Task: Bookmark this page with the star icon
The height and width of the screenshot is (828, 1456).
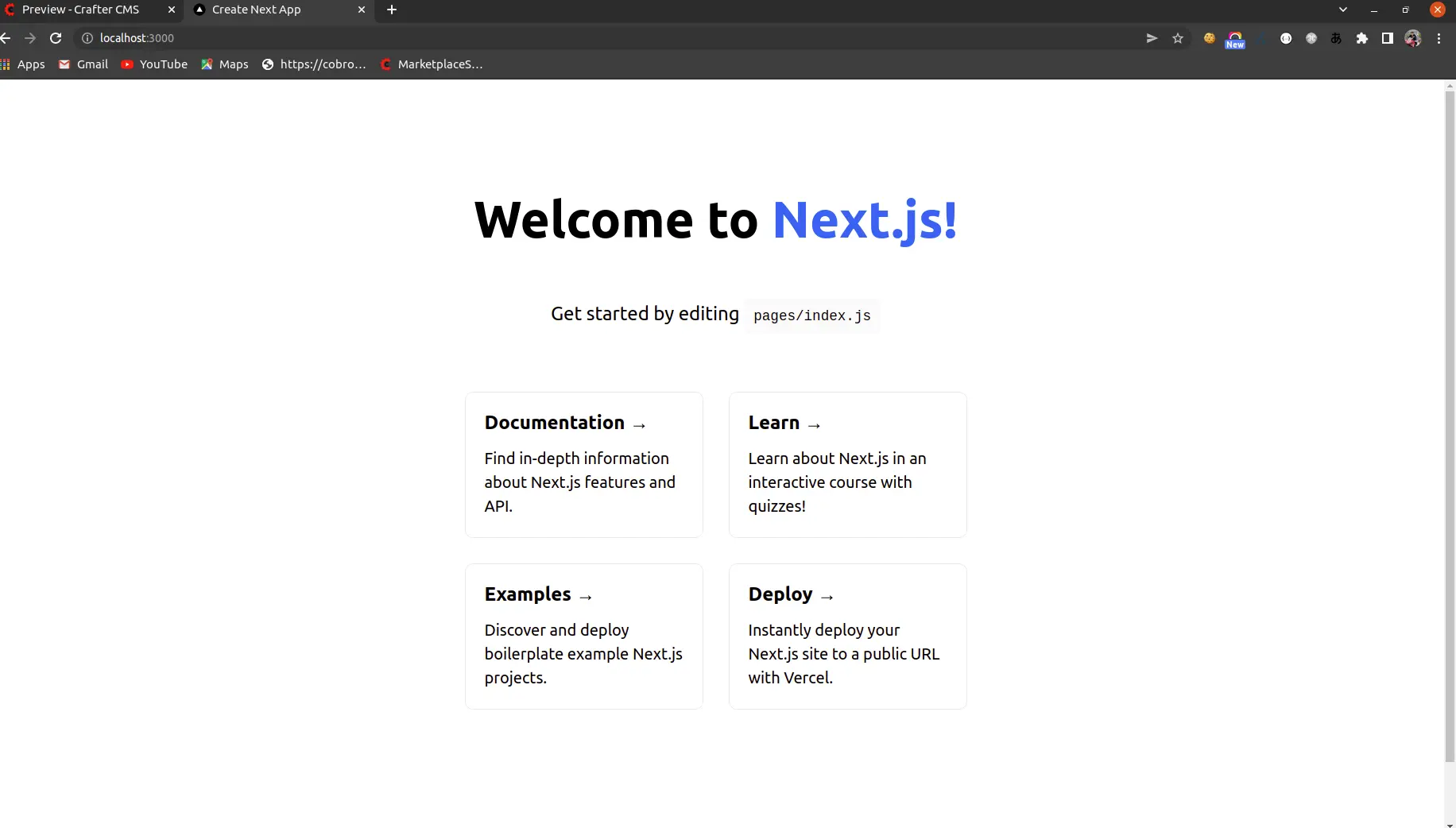Action: click(x=1178, y=38)
